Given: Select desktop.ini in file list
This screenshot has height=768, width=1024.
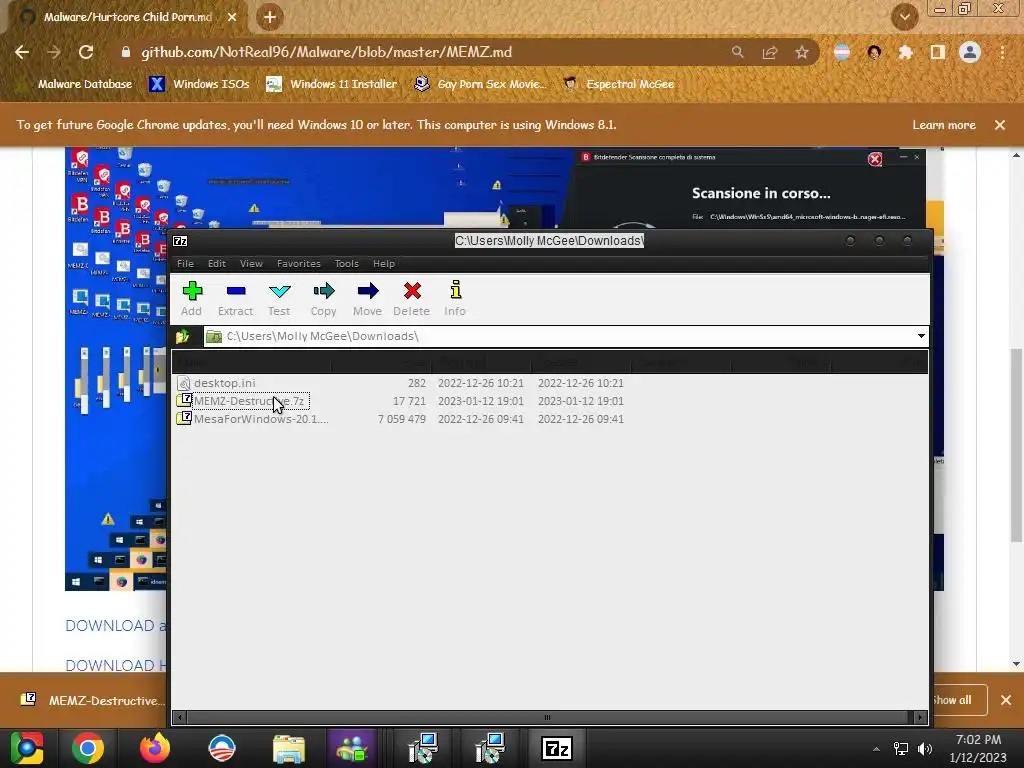Looking at the screenshot, I should click(225, 383).
